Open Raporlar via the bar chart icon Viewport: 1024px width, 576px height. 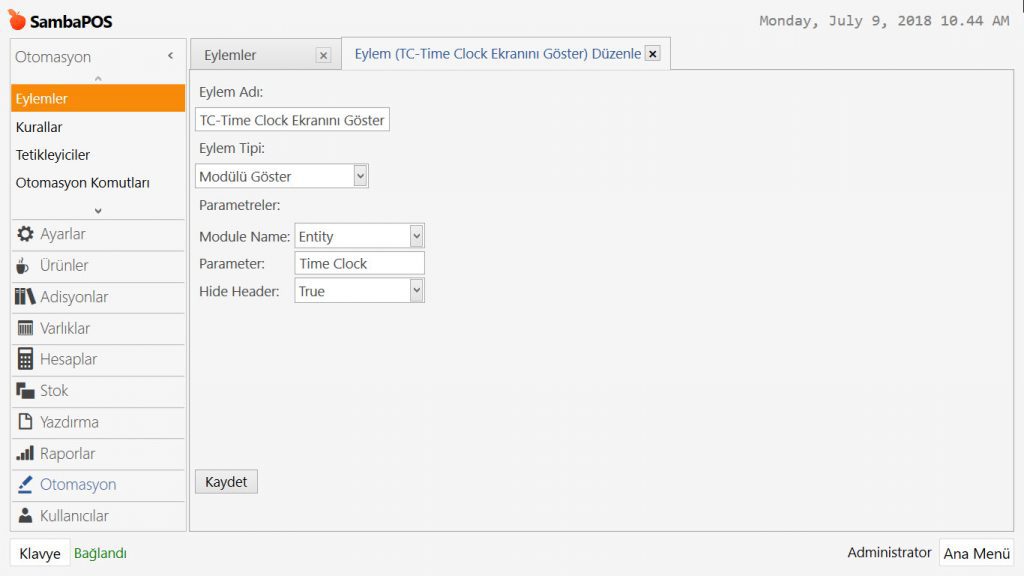coord(26,453)
